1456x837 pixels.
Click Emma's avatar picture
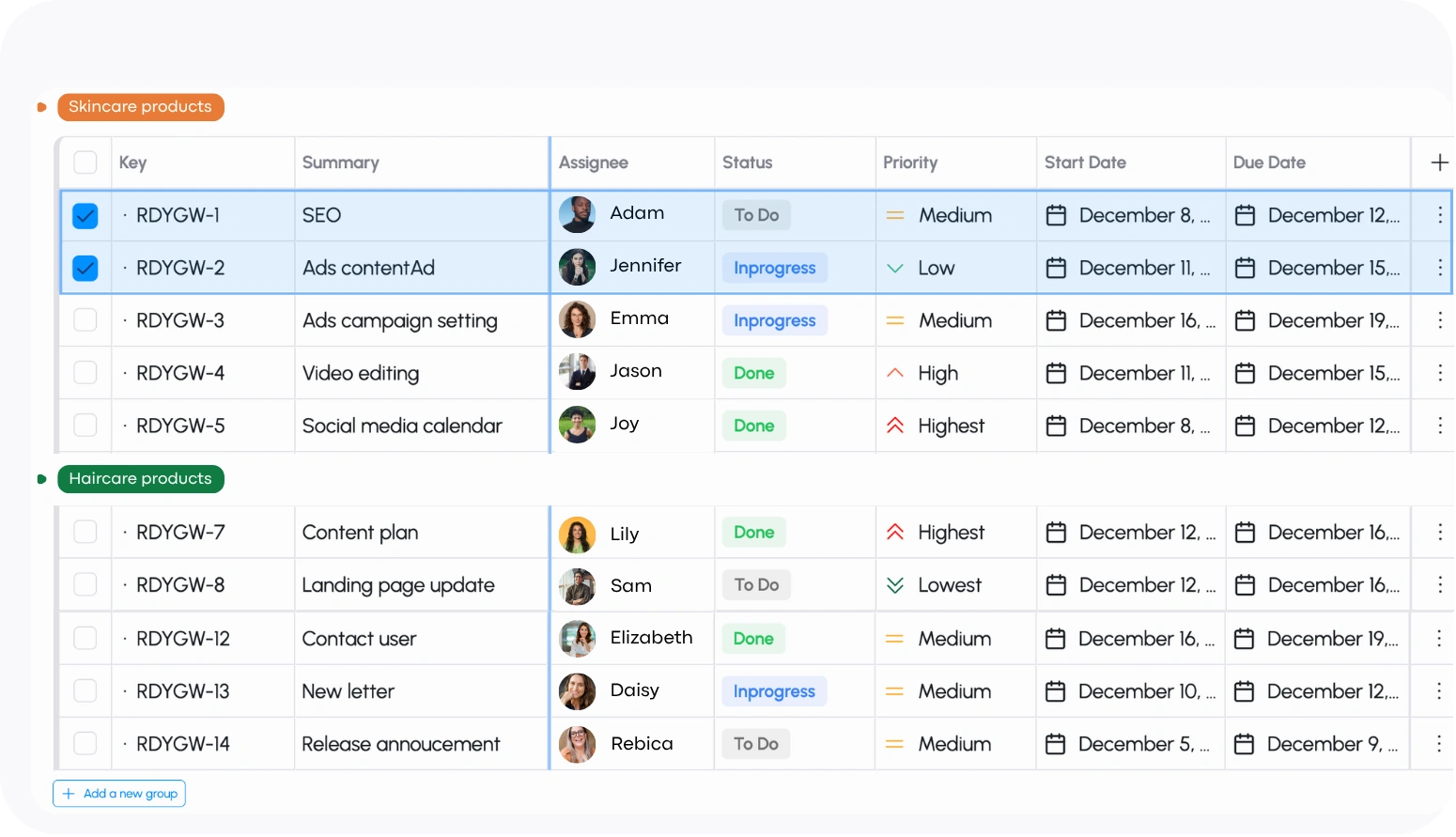(x=577, y=320)
